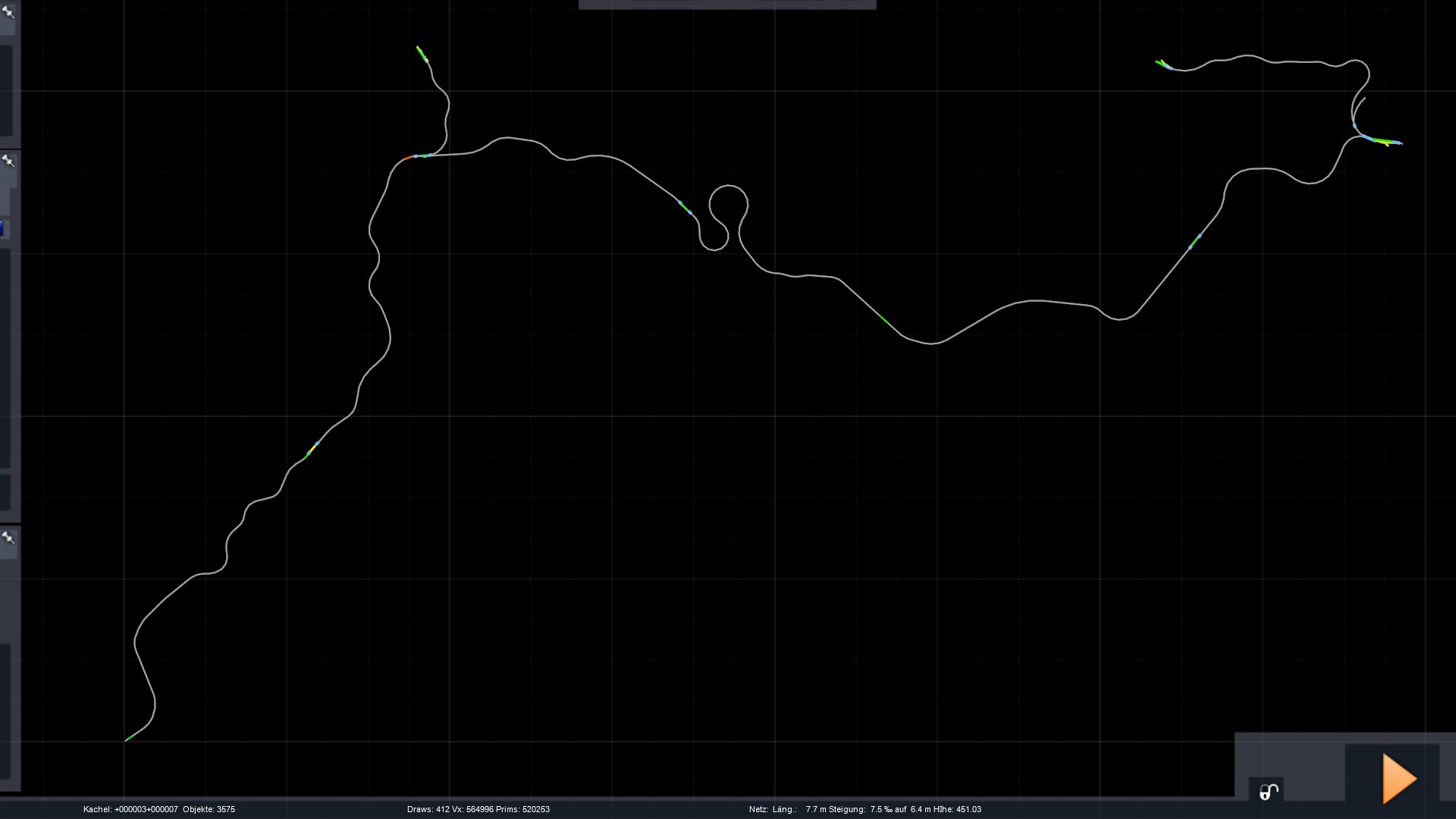Image resolution: width=1456 pixels, height=819 pixels.
Task: Pin the middle left flyout panel
Action: click(x=8, y=161)
